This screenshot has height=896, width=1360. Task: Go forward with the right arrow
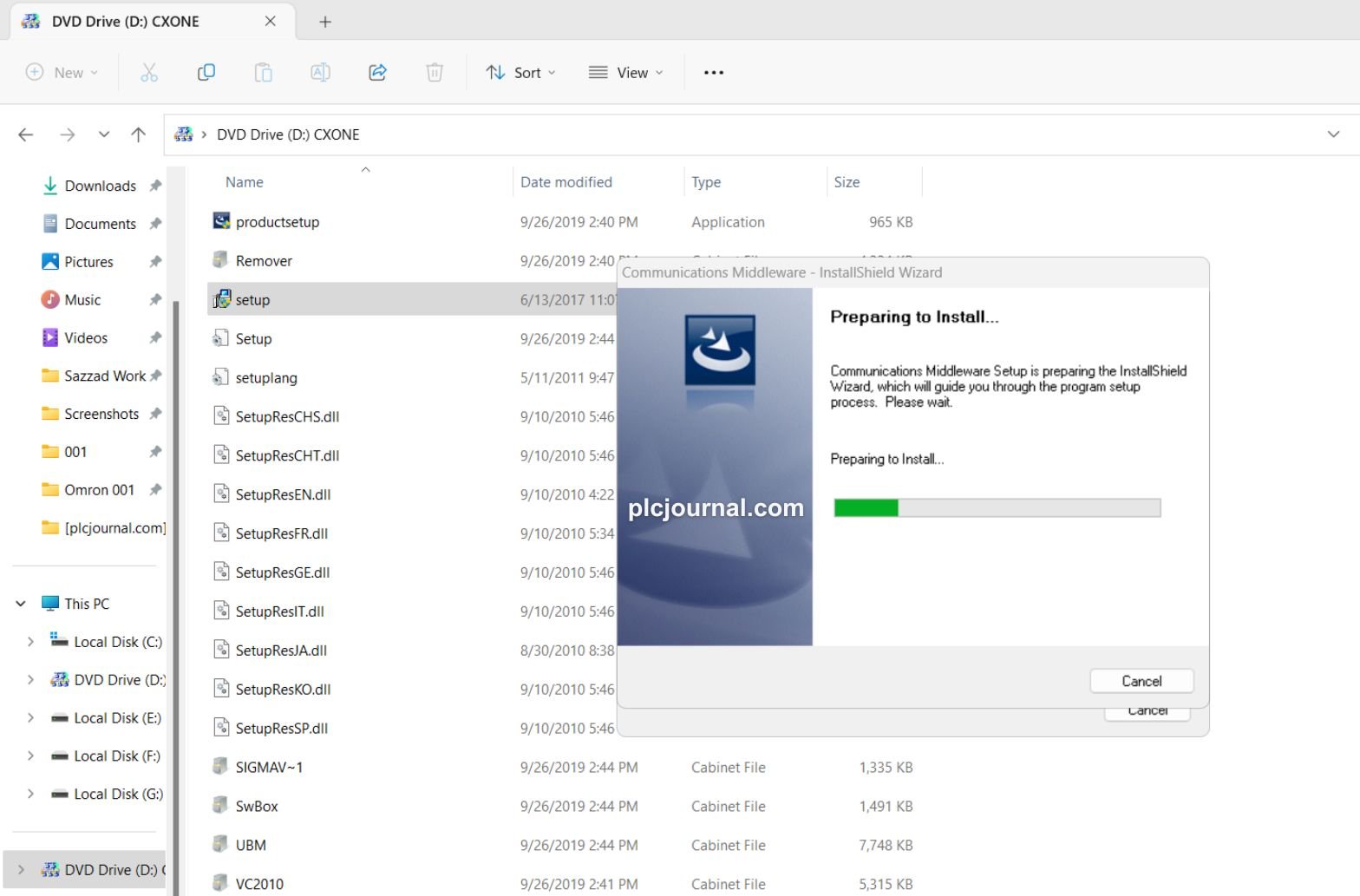[x=67, y=134]
